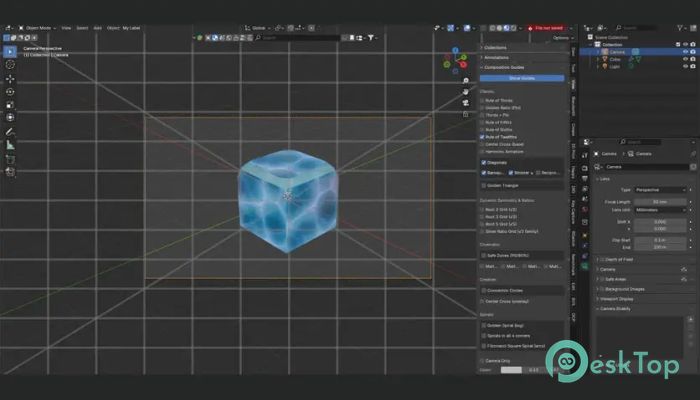700x400 pixels.
Task: Open the Global transform orientation dropdown
Action: click(257, 28)
